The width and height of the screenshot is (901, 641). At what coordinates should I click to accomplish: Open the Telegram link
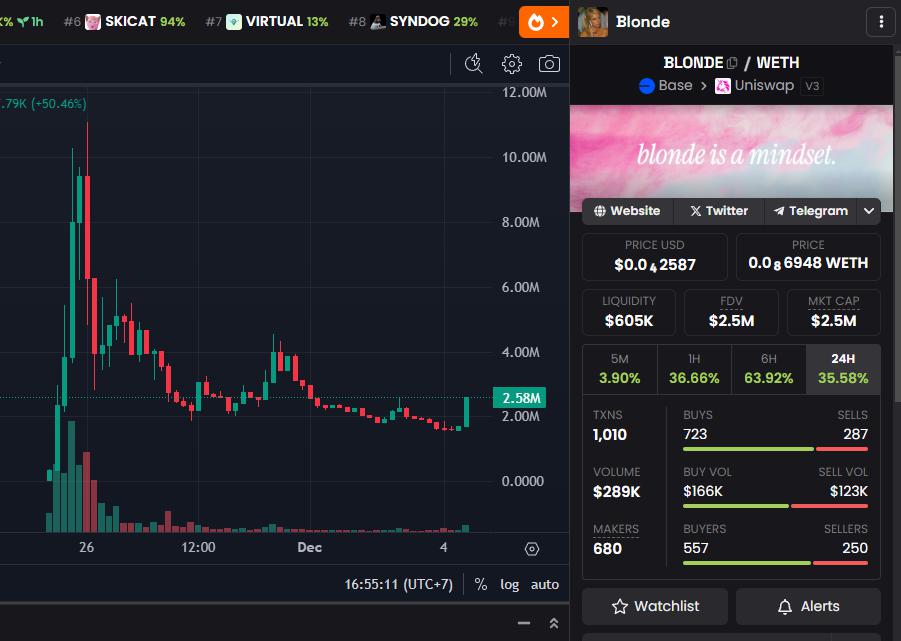810,211
